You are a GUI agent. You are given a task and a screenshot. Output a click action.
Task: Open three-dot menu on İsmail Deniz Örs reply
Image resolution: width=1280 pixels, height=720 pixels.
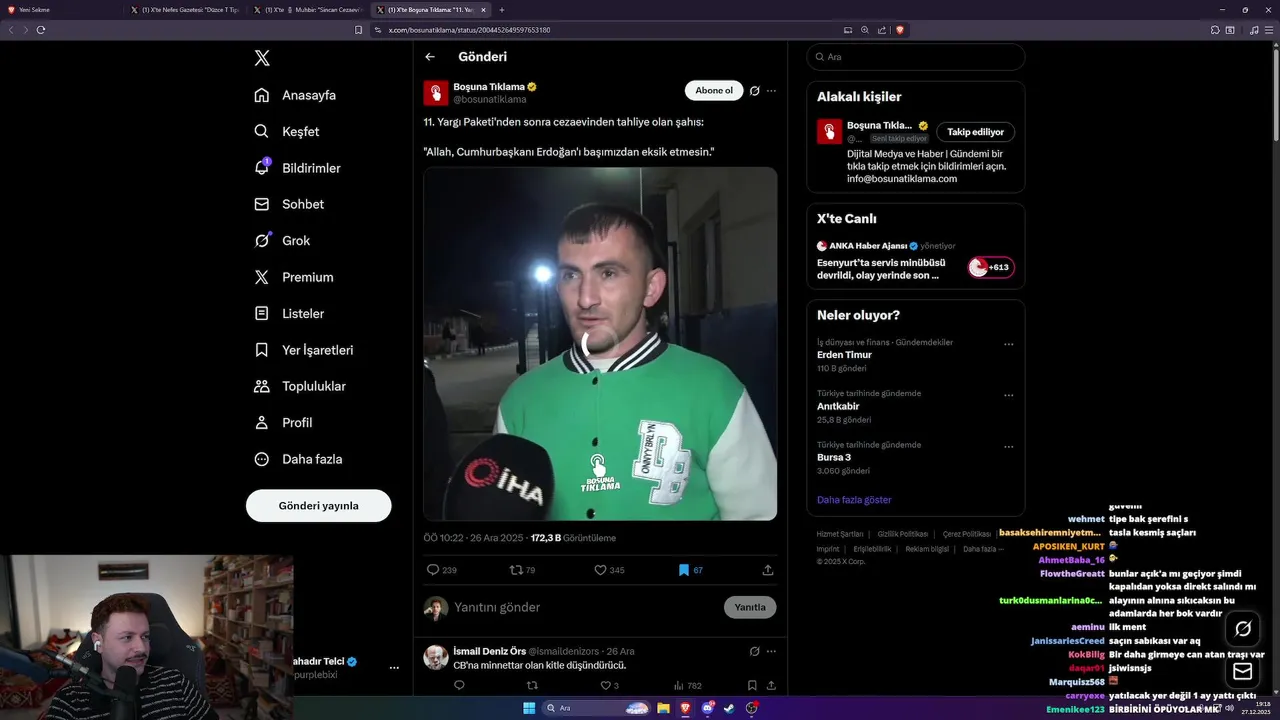click(771, 651)
